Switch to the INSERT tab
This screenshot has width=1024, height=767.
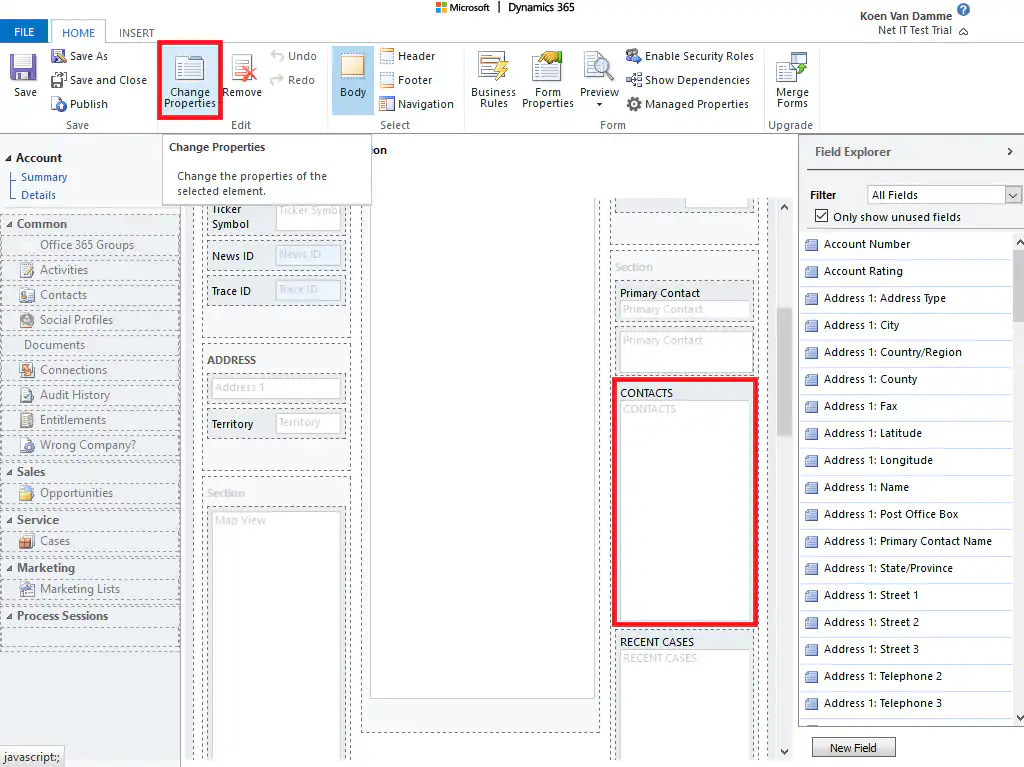point(136,31)
